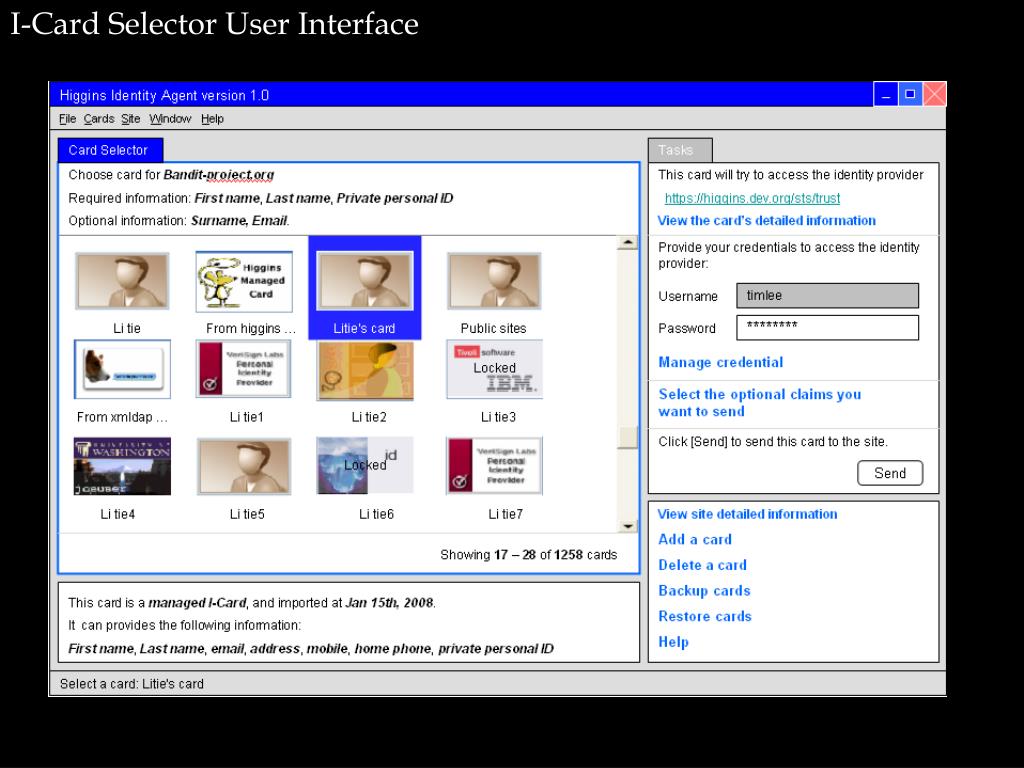The image size is (1024, 768).
Task: Focus the Password input field
Action: click(827, 328)
